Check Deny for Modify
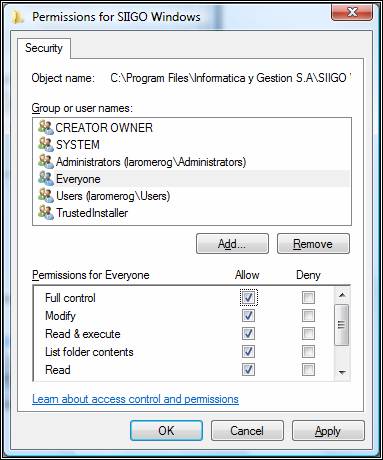 (308, 315)
